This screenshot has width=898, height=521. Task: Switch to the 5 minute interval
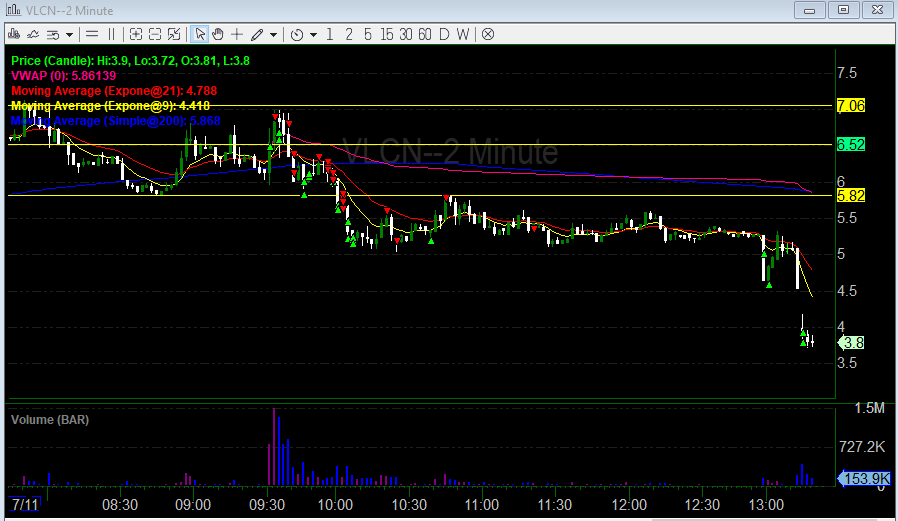pos(368,34)
